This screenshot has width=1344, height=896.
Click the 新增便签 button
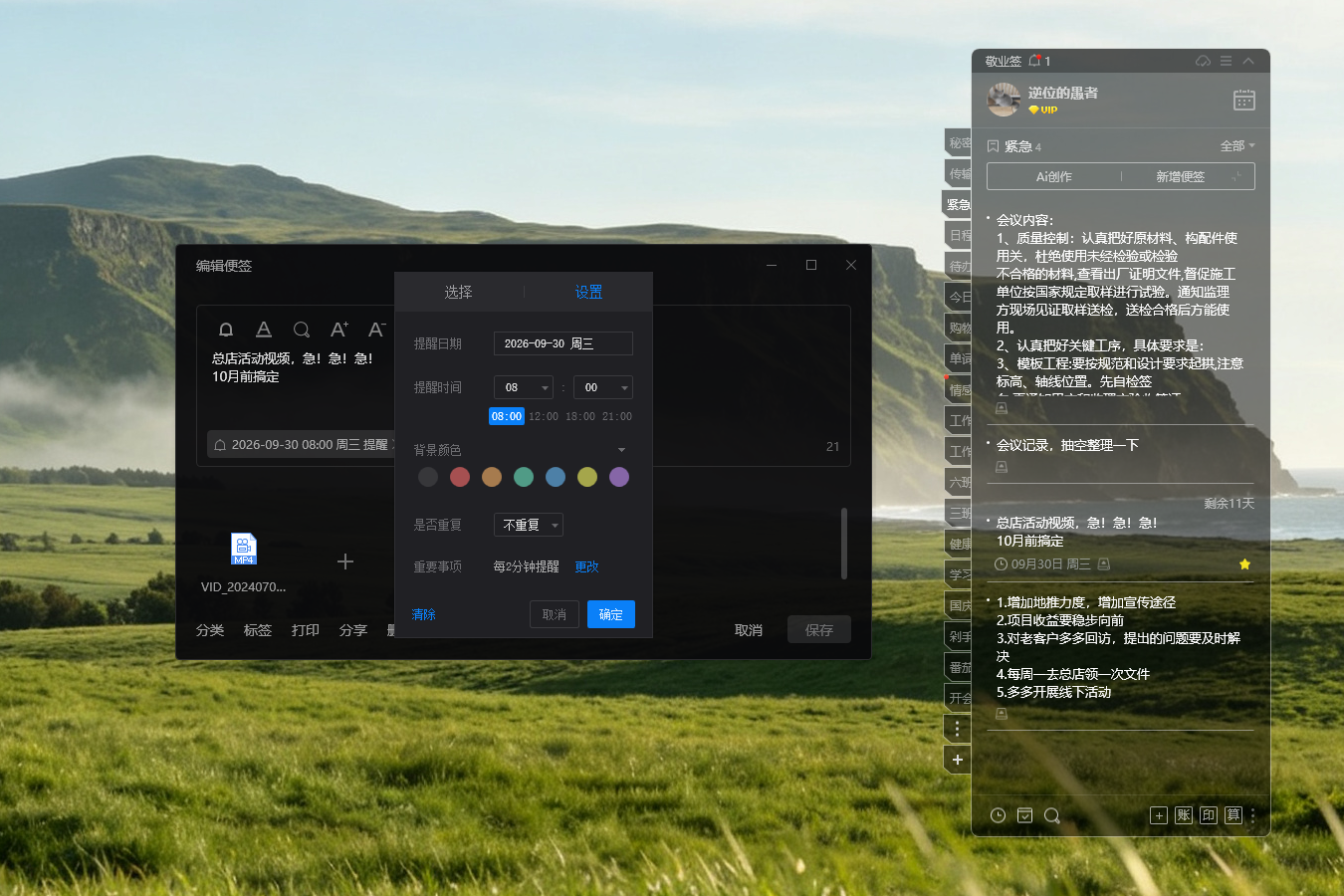pos(1180,176)
